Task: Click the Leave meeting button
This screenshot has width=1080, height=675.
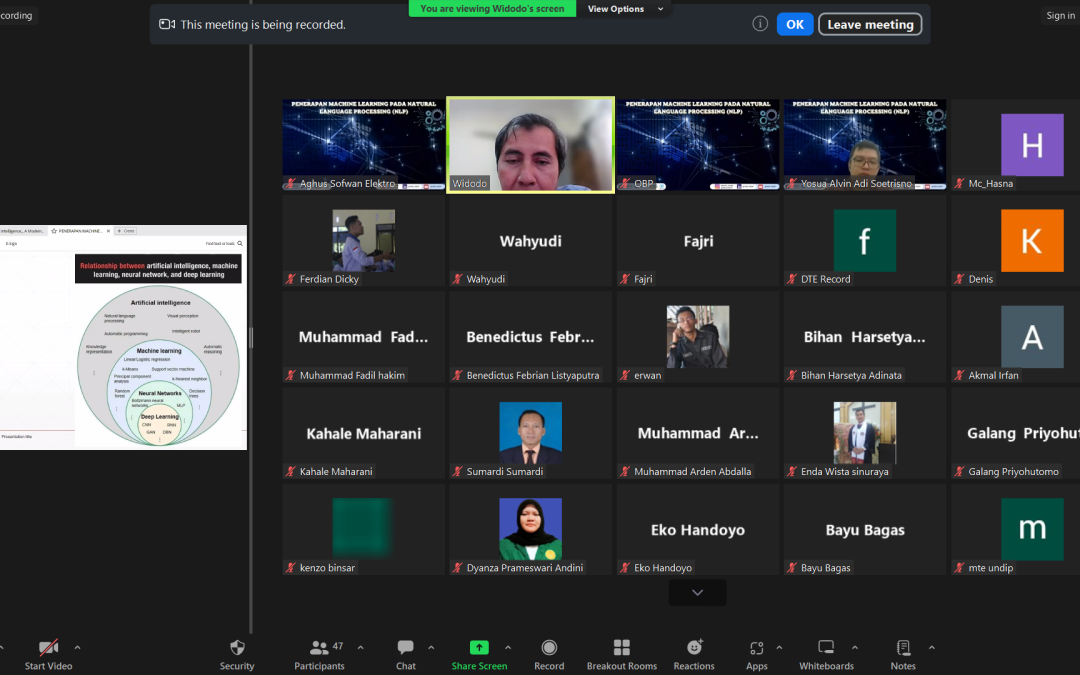Action: (870, 24)
